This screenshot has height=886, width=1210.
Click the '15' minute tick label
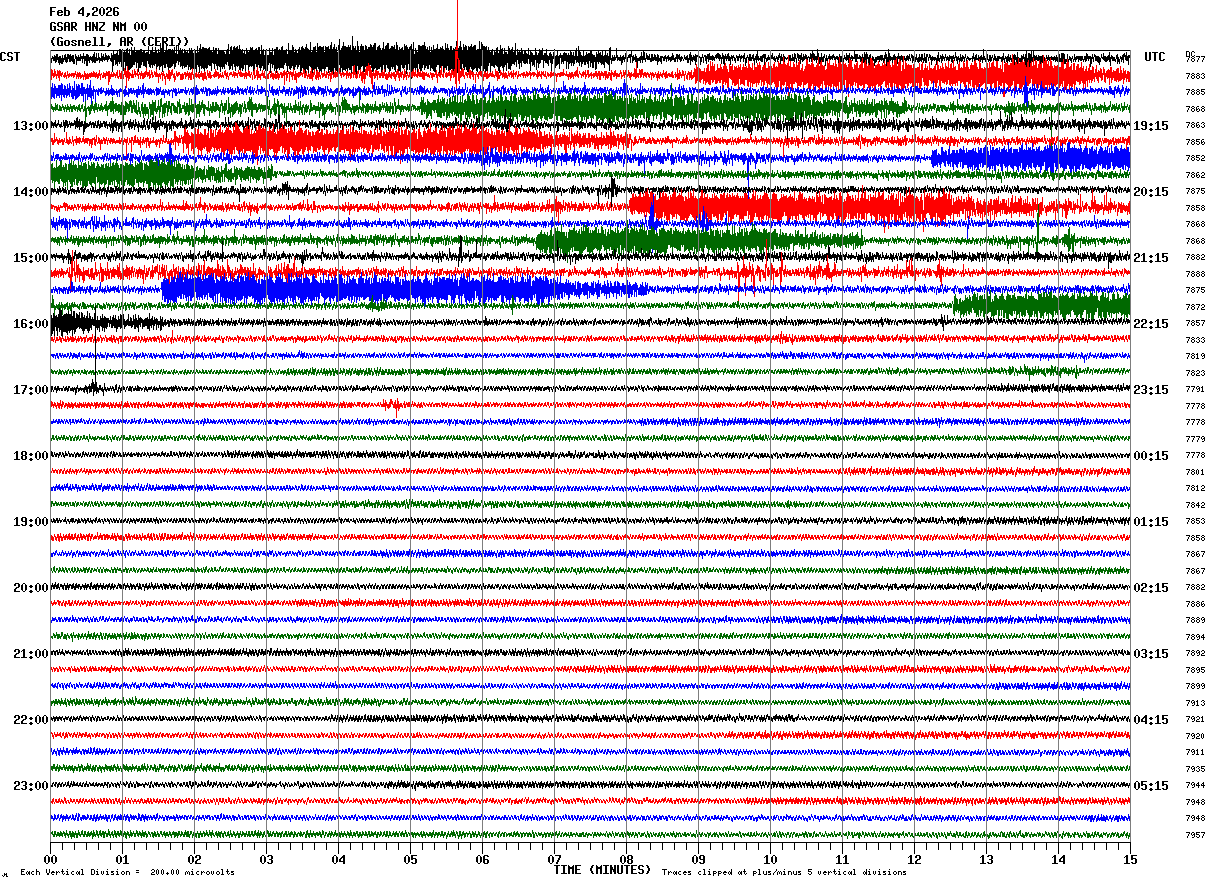coord(1130,859)
